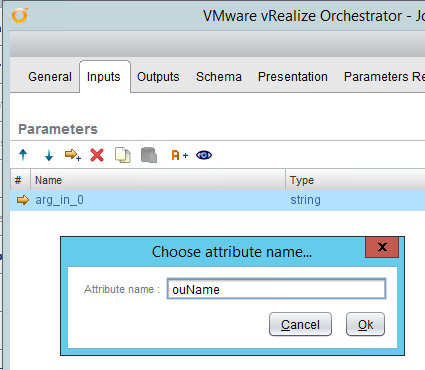Select the arg_in_0 parameter name
Screen dimensions: 425x370
[59, 200]
